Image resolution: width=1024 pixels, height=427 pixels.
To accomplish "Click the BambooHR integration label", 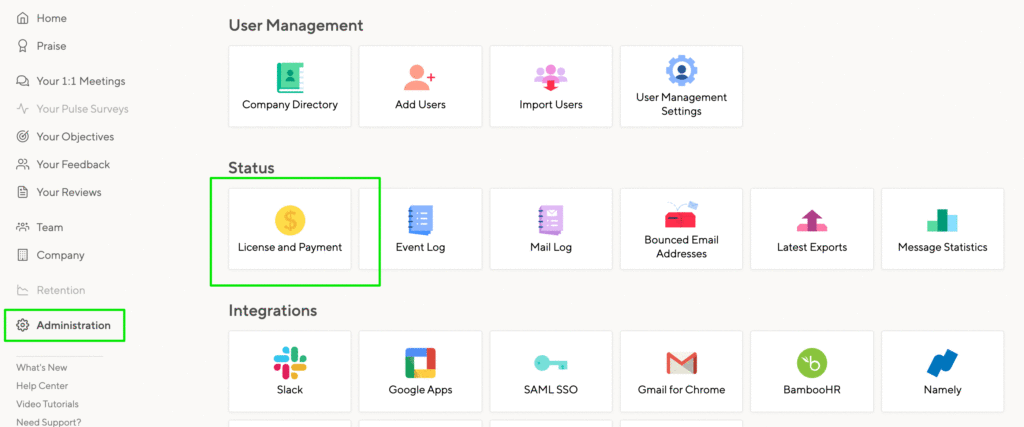I will tap(812, 390).
